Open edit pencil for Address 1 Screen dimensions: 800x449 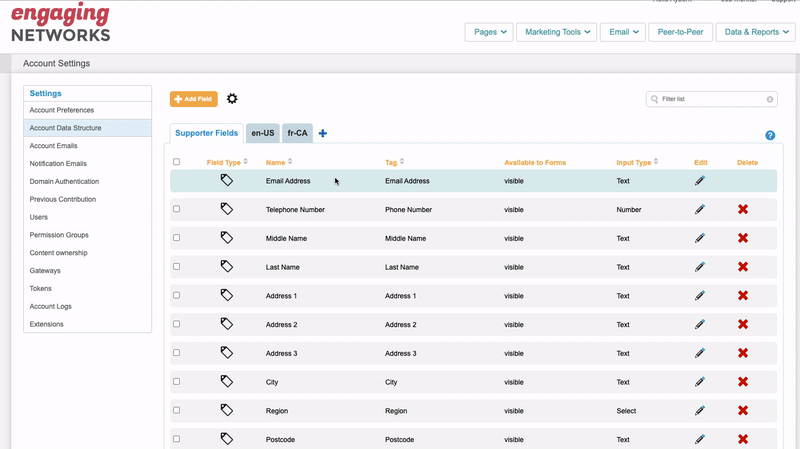point(700,296)
